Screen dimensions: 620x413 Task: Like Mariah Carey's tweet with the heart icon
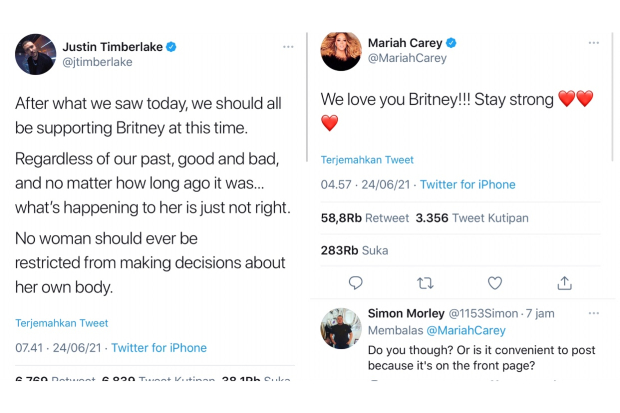pyautogui.click(x=494, y=282)
